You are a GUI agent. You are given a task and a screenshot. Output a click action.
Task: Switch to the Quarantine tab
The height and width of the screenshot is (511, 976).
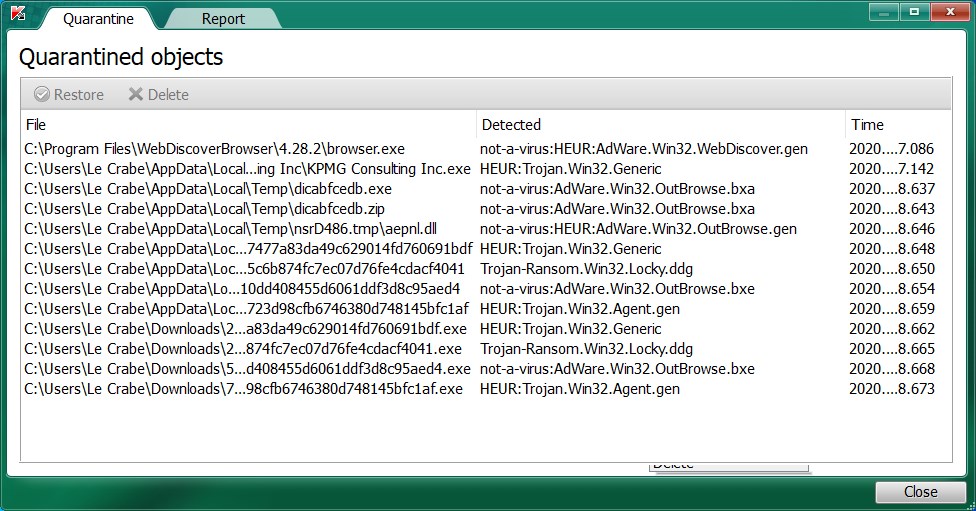pyautogui.click(x=98, y=19)
